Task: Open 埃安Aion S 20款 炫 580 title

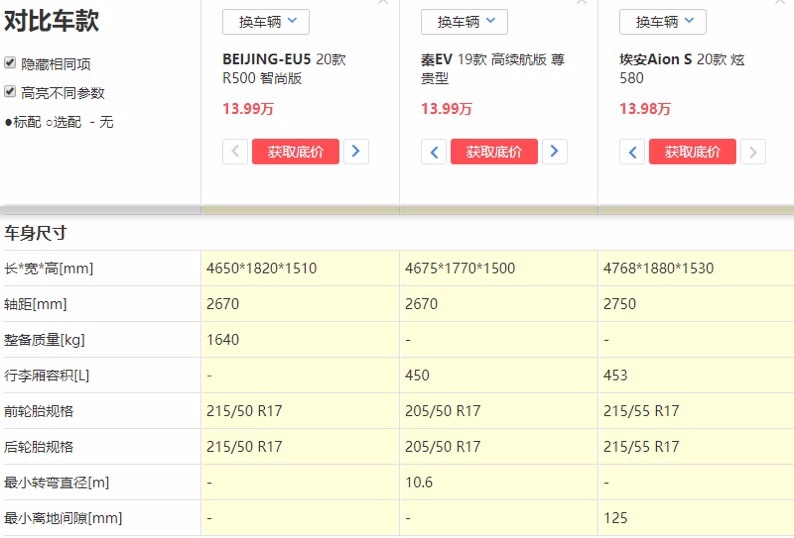Action: click(x=682, y=69)
